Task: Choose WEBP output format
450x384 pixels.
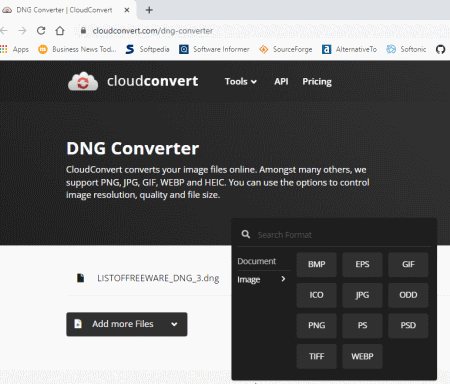Action: (362, 356)
